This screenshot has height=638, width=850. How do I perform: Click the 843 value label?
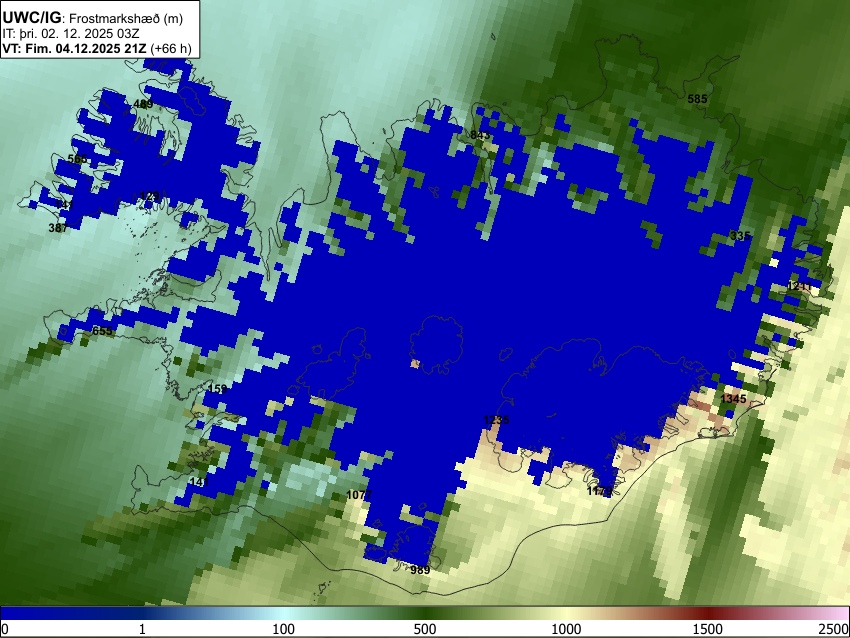click(480, 135)
